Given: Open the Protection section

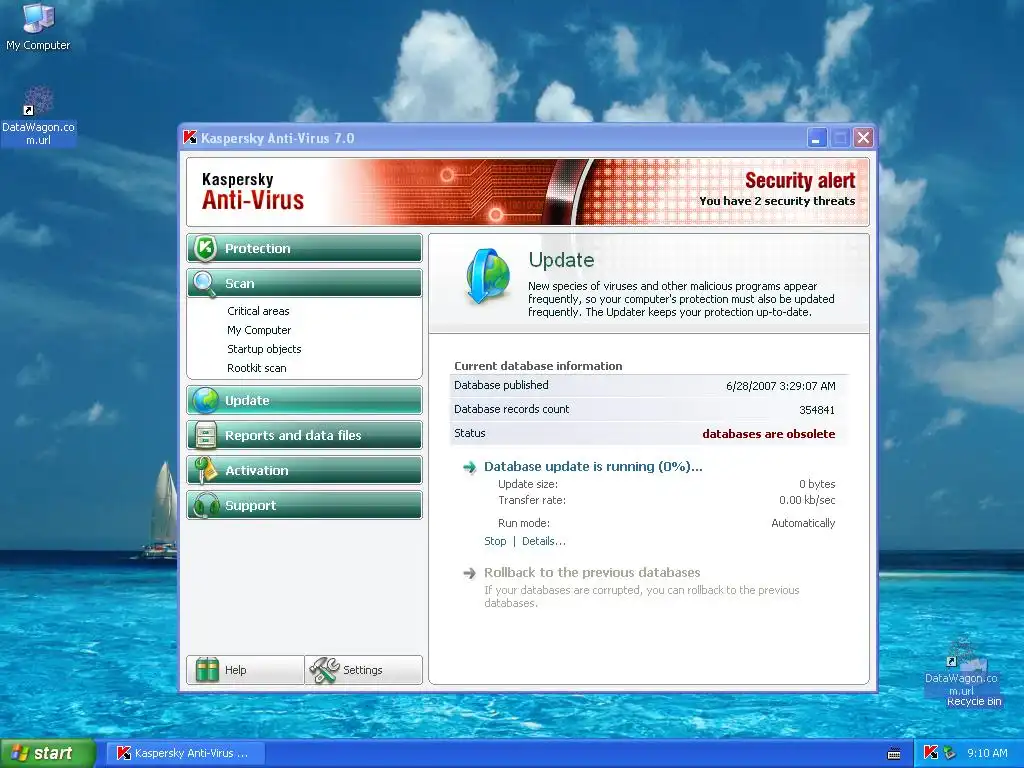Looking at the screenshot, I should [x=304, y=248].
